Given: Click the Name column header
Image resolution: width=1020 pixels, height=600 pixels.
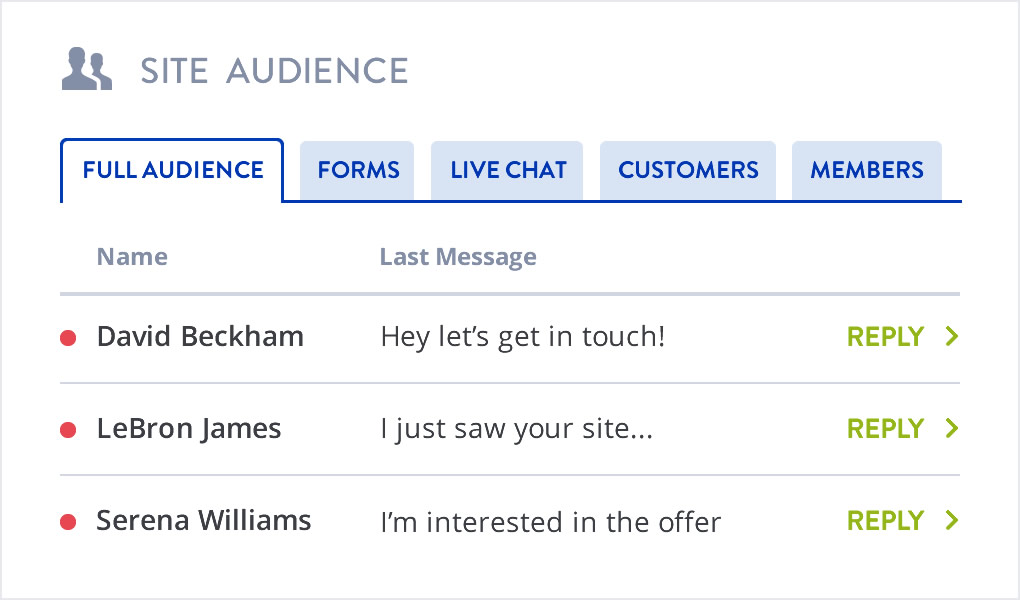Looking at the screenshot, I should click(x=131, y=257).
